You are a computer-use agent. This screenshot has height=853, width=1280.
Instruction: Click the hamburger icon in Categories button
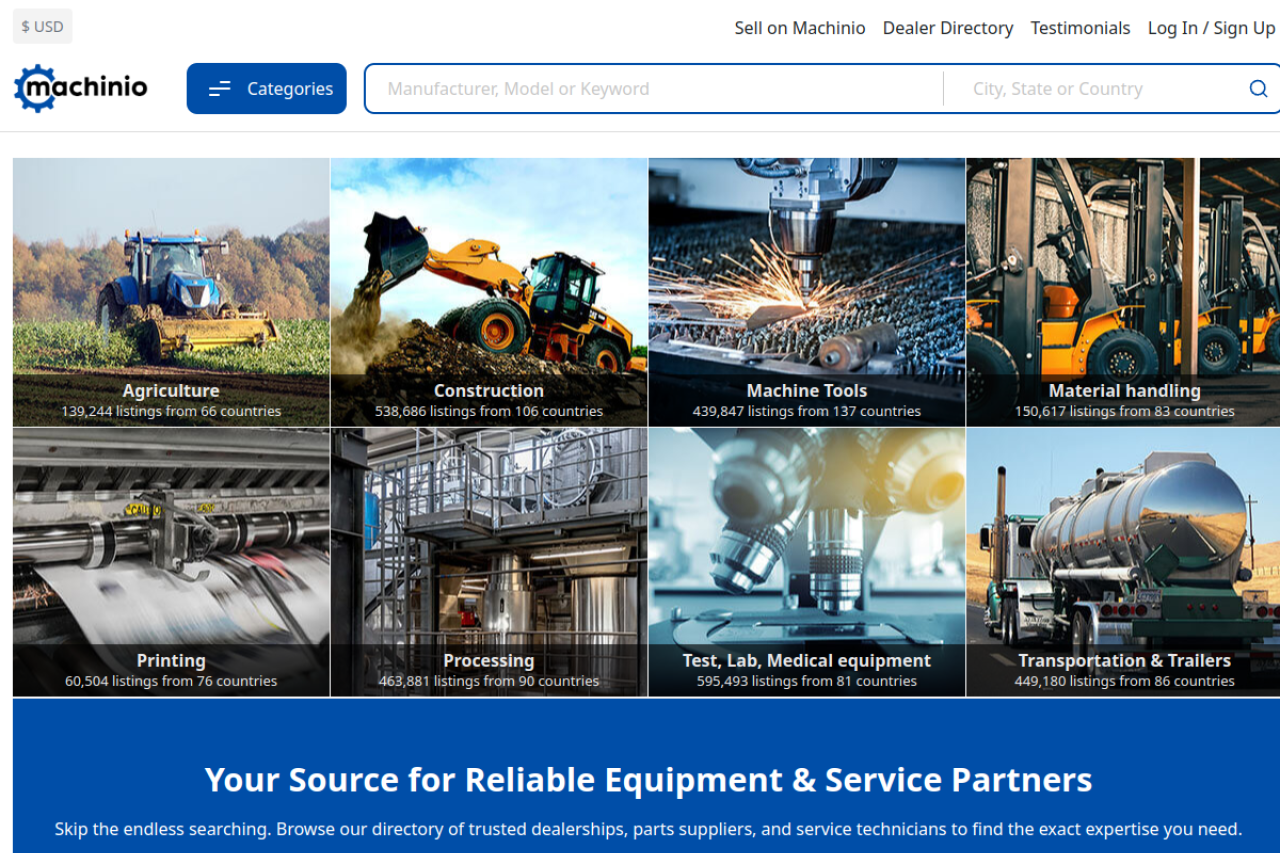[219, 89]
